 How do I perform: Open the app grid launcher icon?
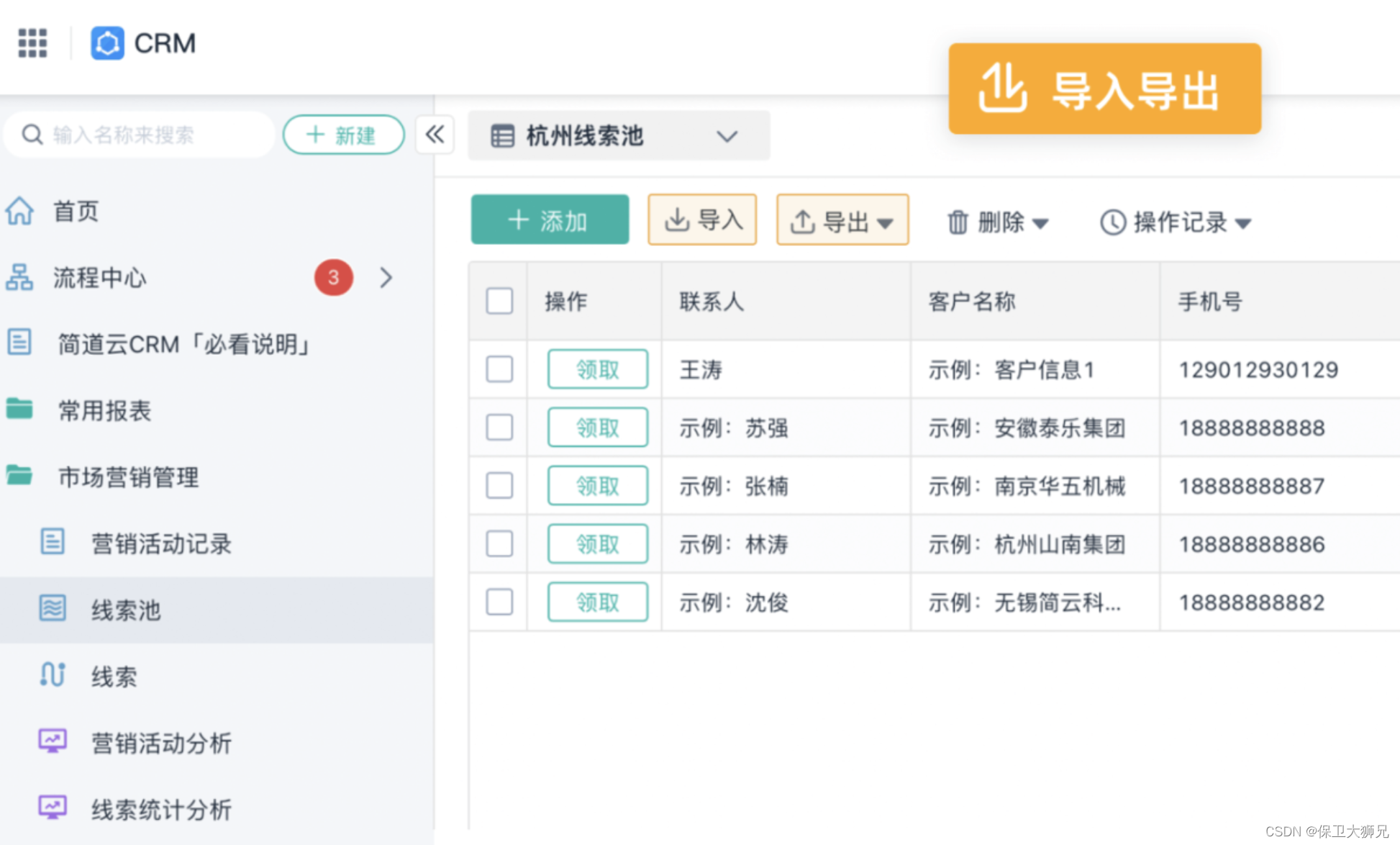pos(32,43)
